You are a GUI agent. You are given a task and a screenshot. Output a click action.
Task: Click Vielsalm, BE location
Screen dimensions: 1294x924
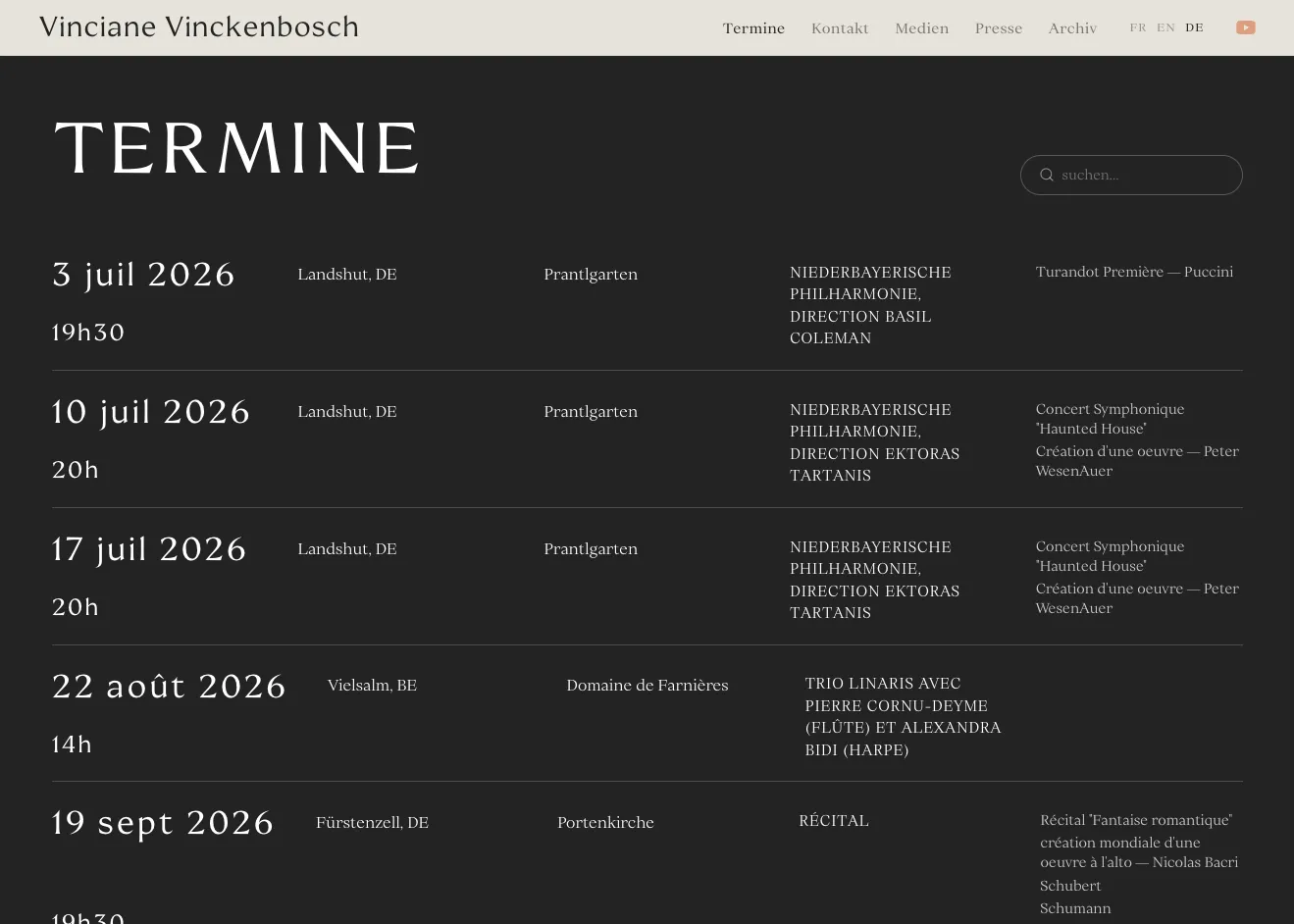372,686
